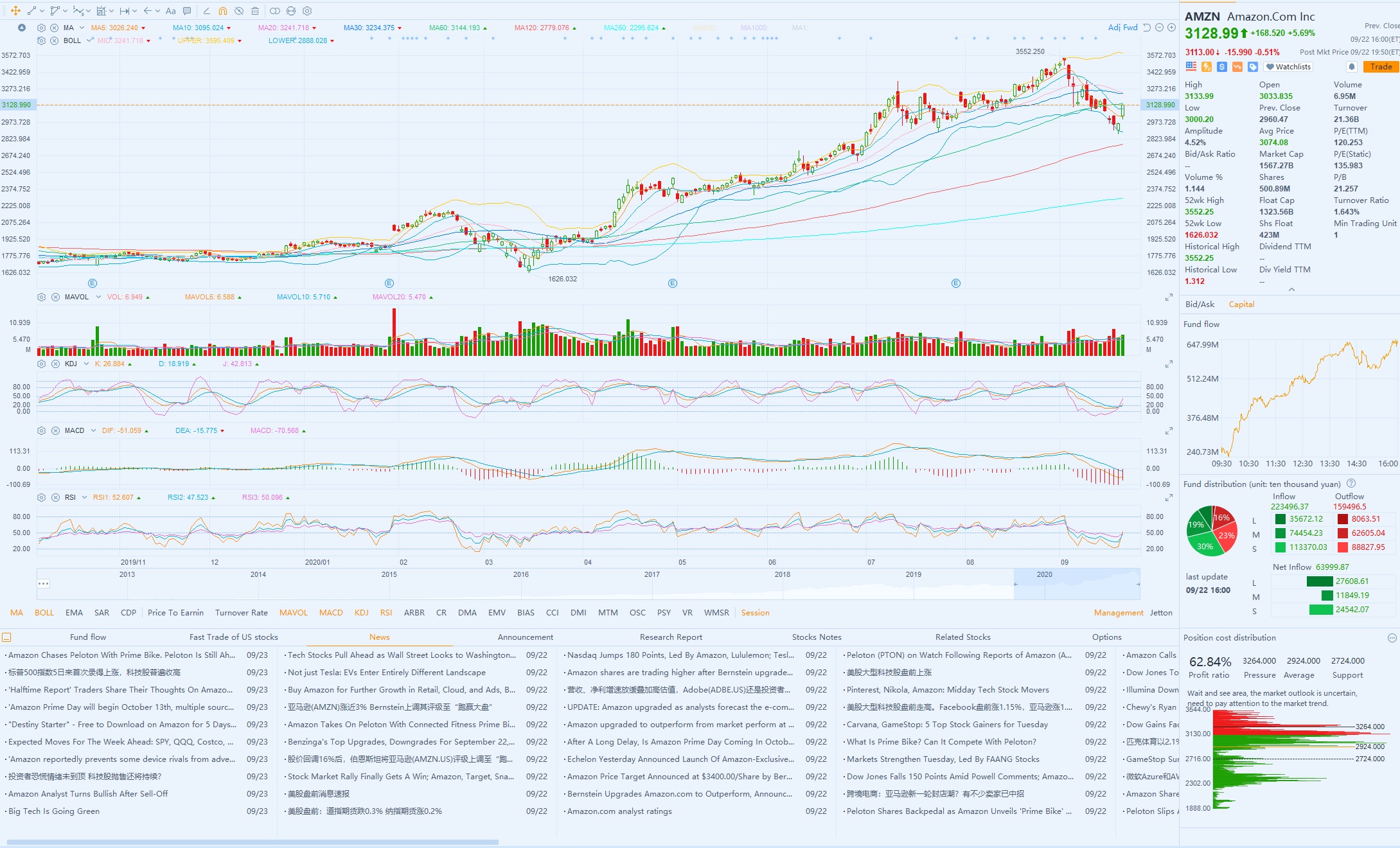Screen dimensions: 1400x848
Task: Switch to Announcement tab
Action: click(x=525, y=637)
